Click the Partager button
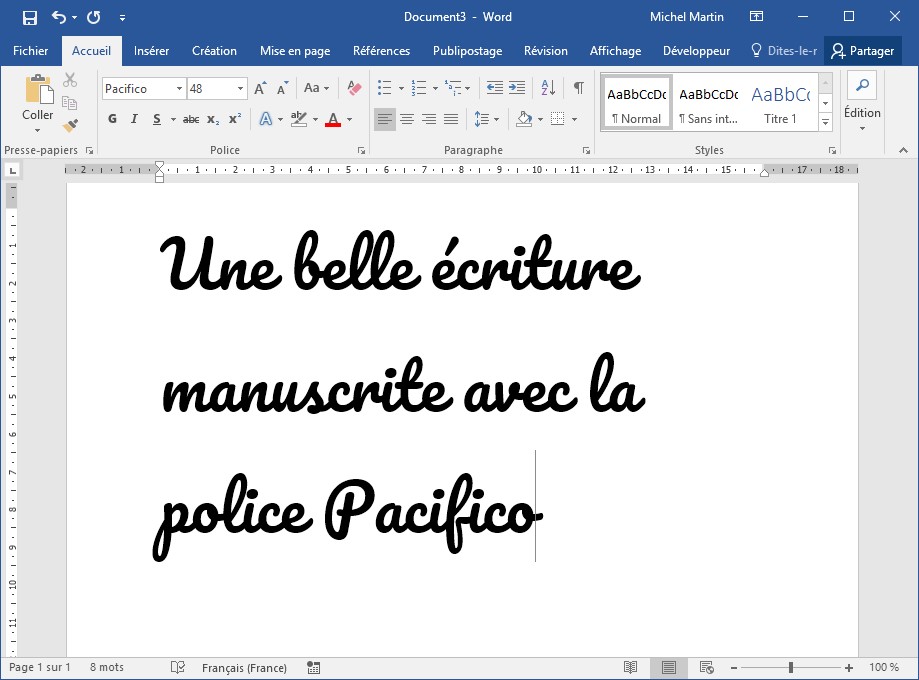The width and height of the screenshot is (919, 680). coord(862,51)
